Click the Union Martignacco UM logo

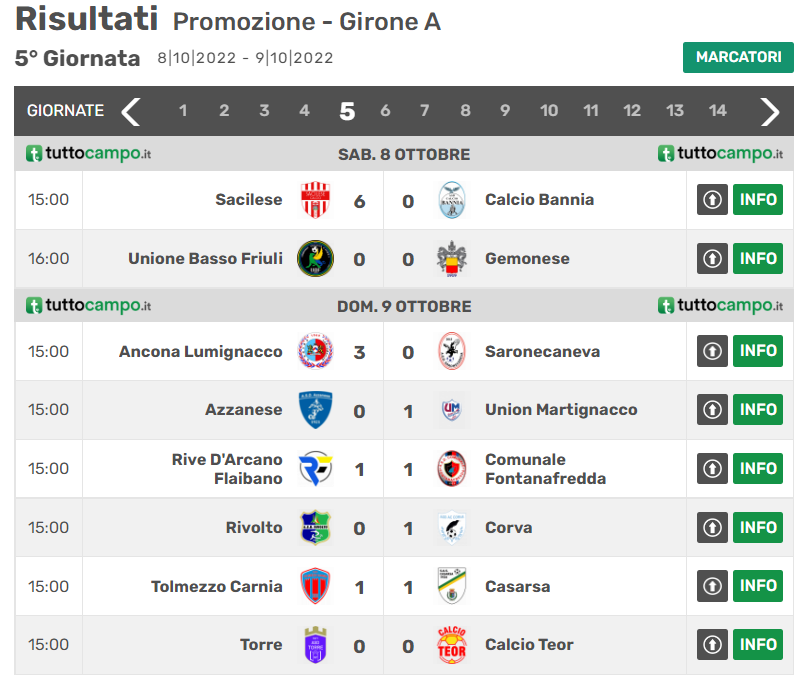point(452,410)
